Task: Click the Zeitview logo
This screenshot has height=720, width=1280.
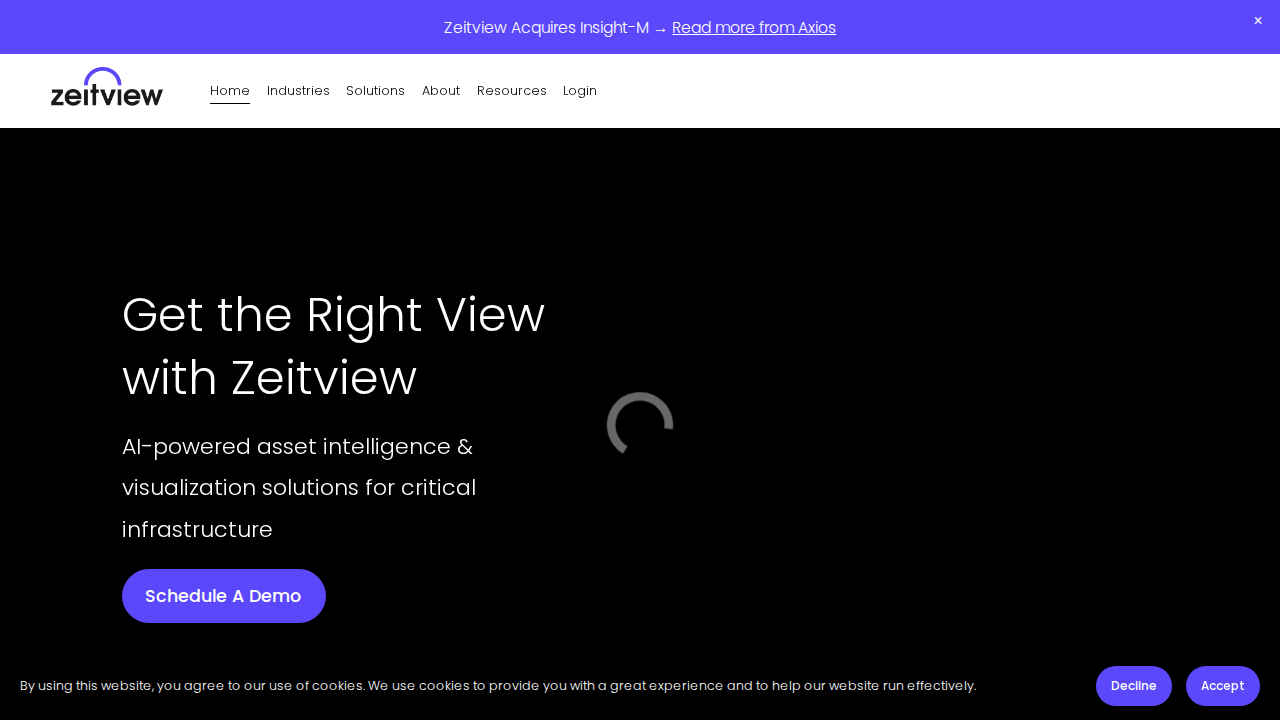Action: tap(106, 88)
